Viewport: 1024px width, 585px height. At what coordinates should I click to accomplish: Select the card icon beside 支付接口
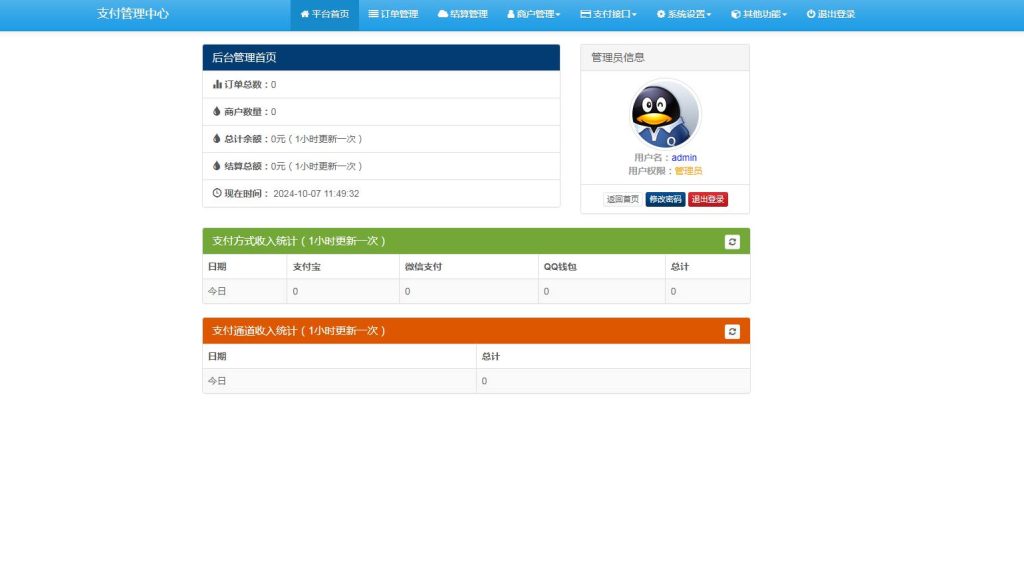coord(584,15)
